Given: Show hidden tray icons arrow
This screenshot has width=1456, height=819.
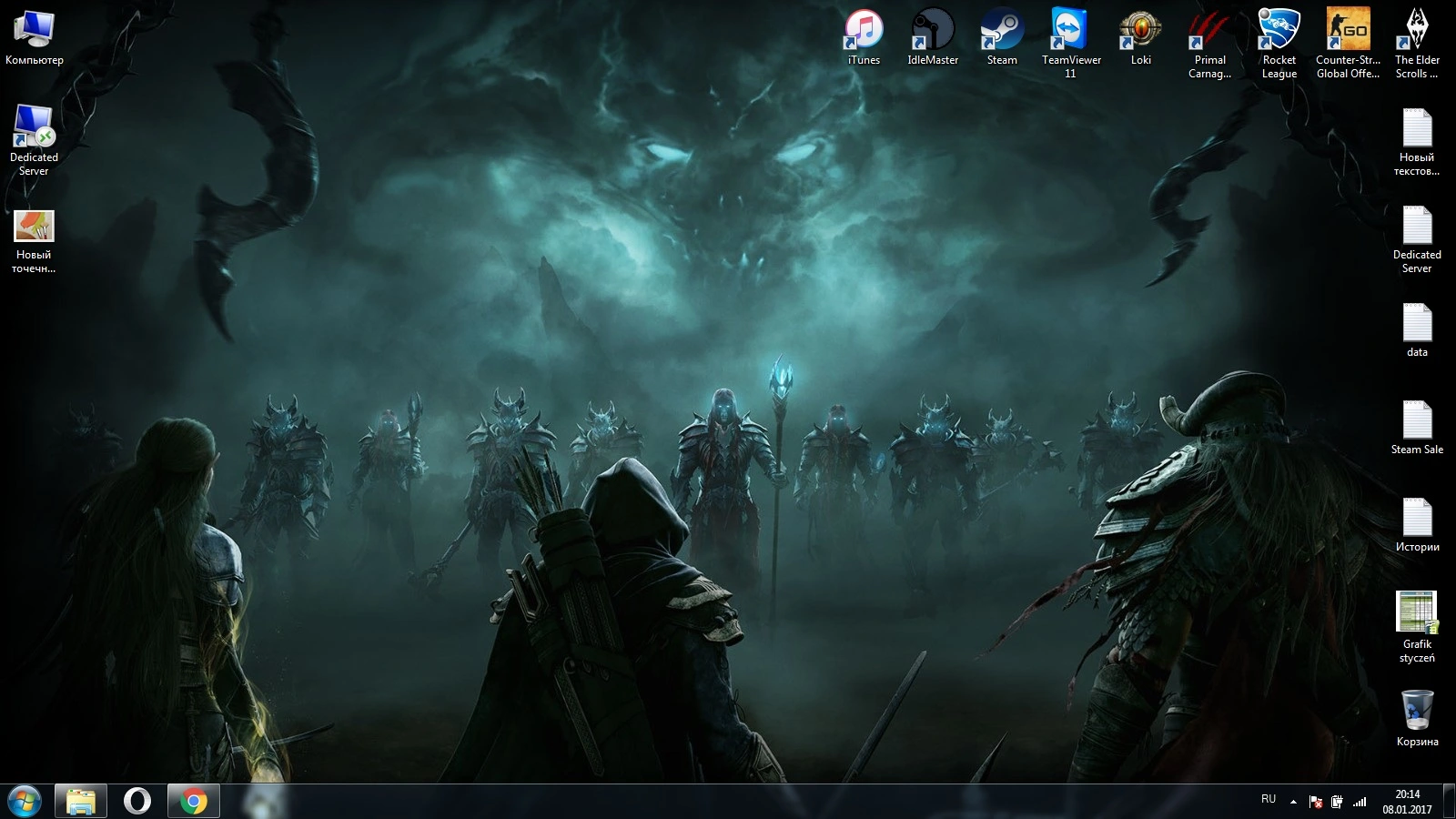Looking at the screenshot, I should [x=1293, y=802].
